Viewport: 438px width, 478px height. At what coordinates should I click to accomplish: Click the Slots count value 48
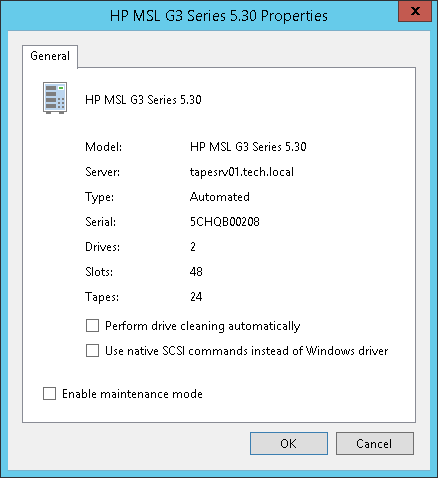[x=196, y=272]
